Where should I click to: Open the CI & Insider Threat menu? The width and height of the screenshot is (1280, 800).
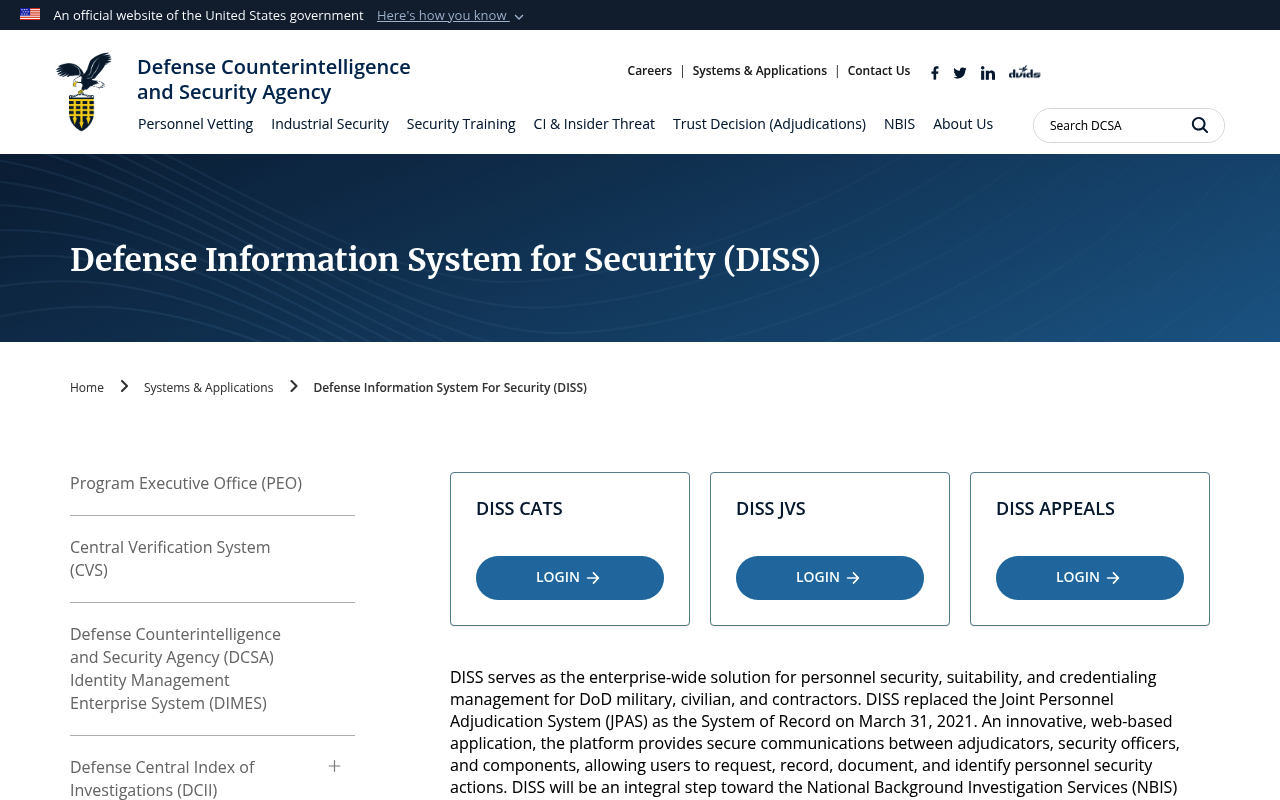tap(594, 124)
